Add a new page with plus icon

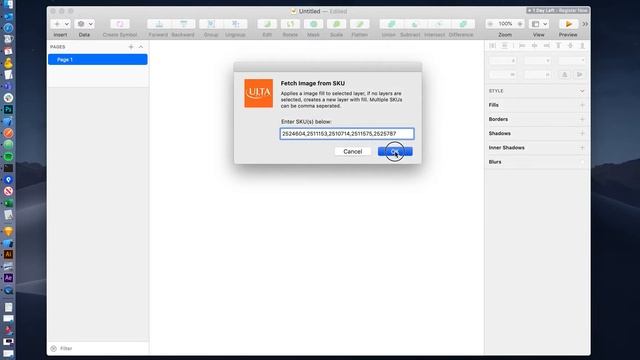click(x=131, y=47)
